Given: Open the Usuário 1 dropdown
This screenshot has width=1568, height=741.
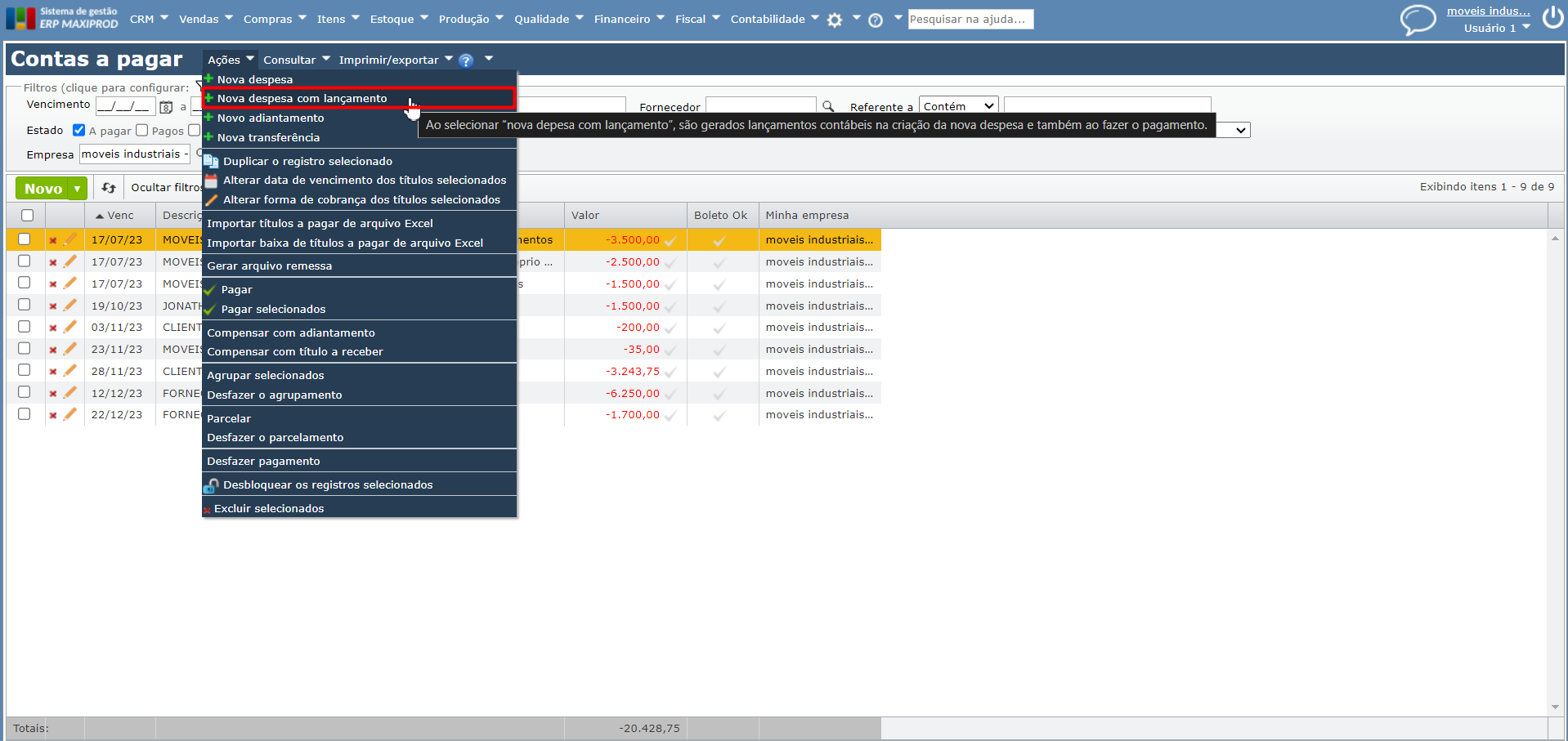Looking at the screenshot, I should point(1497,28).
